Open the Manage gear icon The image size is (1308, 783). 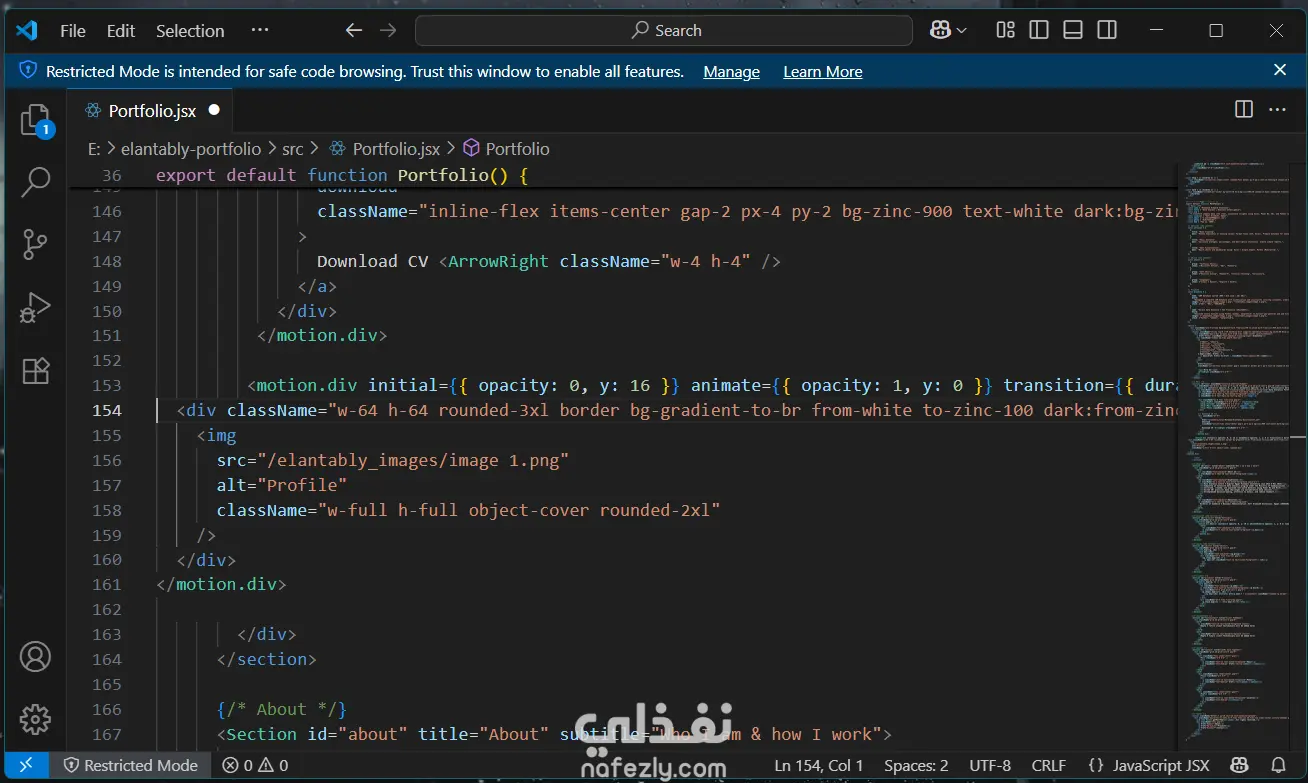(35, 719)
